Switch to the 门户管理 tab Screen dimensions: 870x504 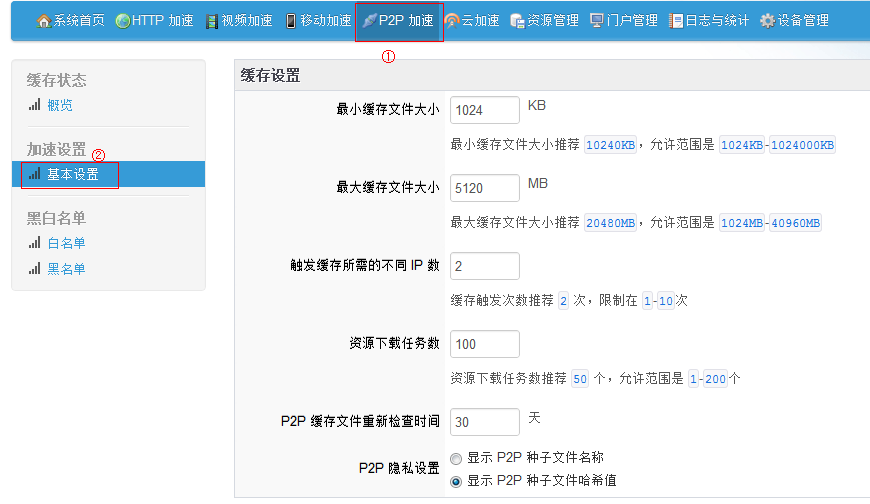pyautogui.click(x=624, y=21)
